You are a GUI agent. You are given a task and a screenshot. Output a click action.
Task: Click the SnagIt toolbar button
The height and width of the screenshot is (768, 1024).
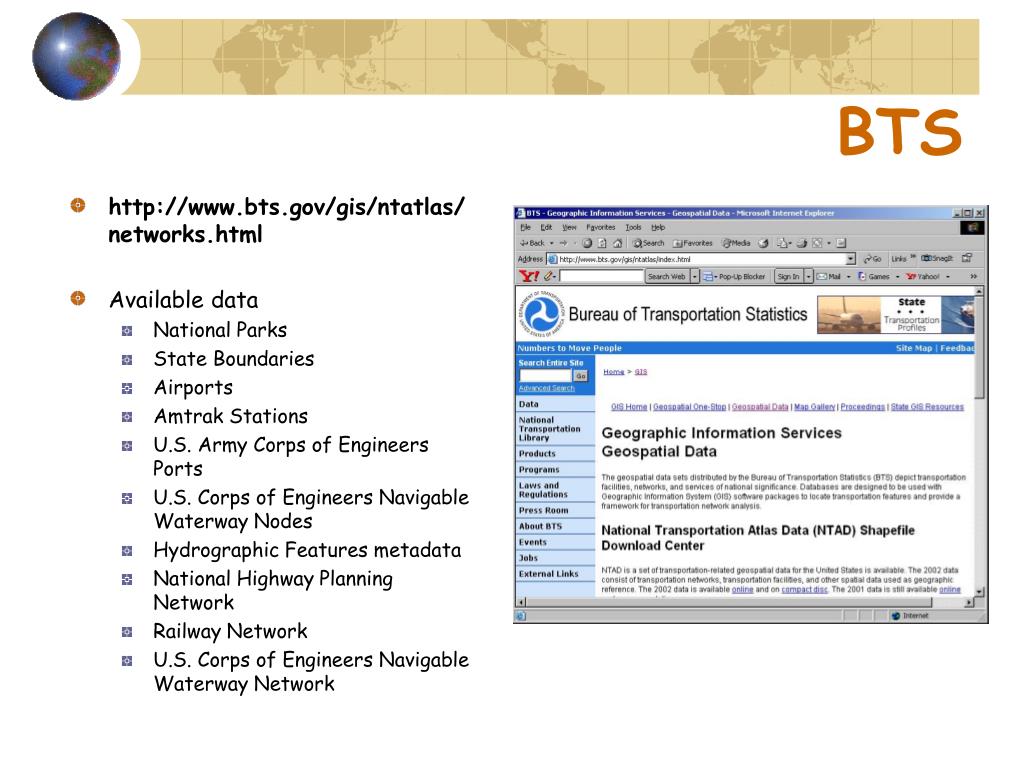coord(937,258)
